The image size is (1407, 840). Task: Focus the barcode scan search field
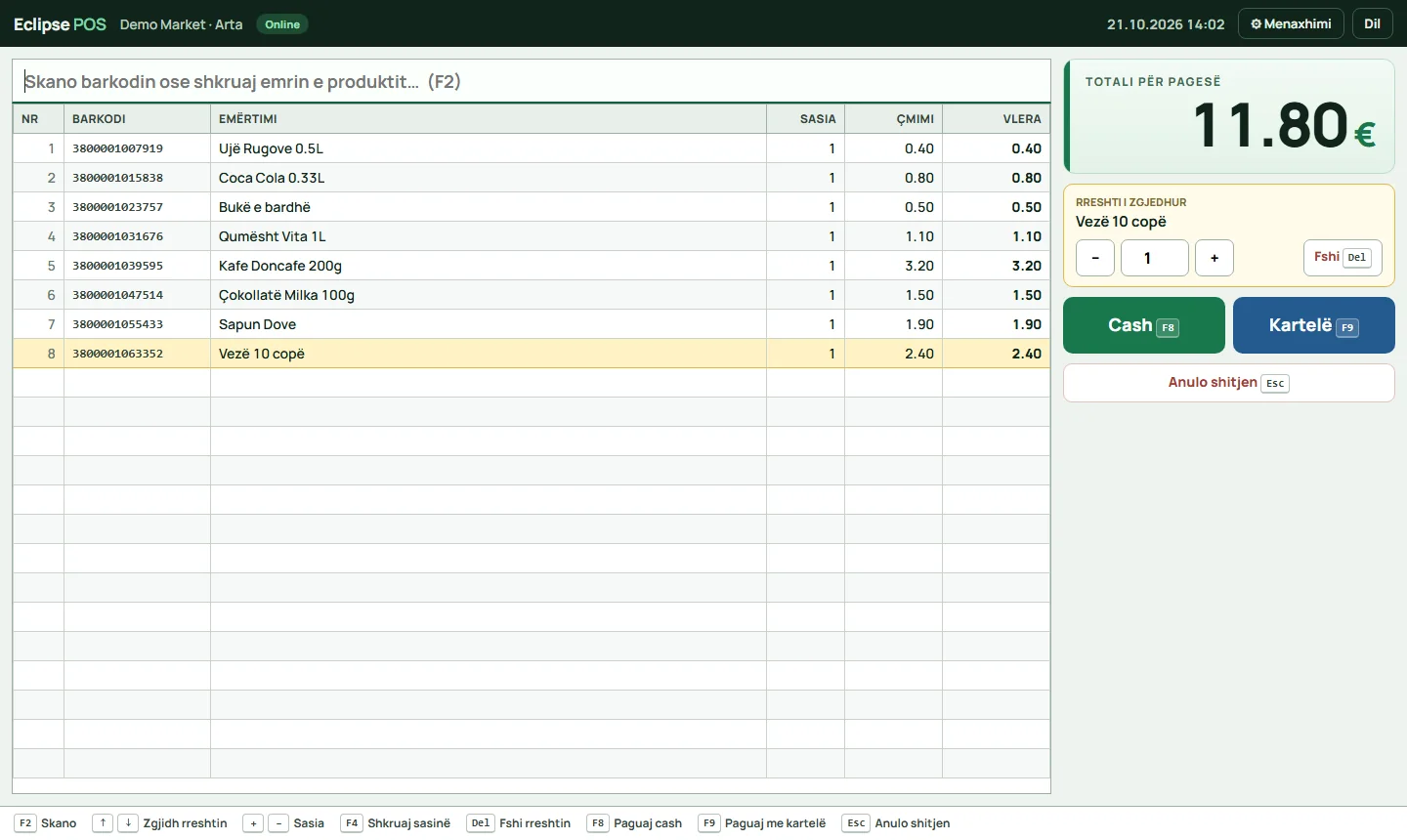click(532, 81)
